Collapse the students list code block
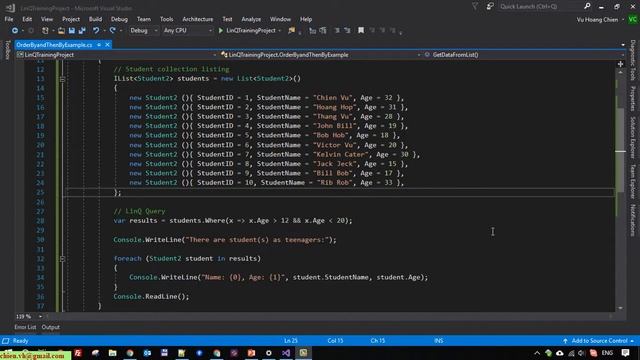The image size is (640, 360). [x=62, y=79]
